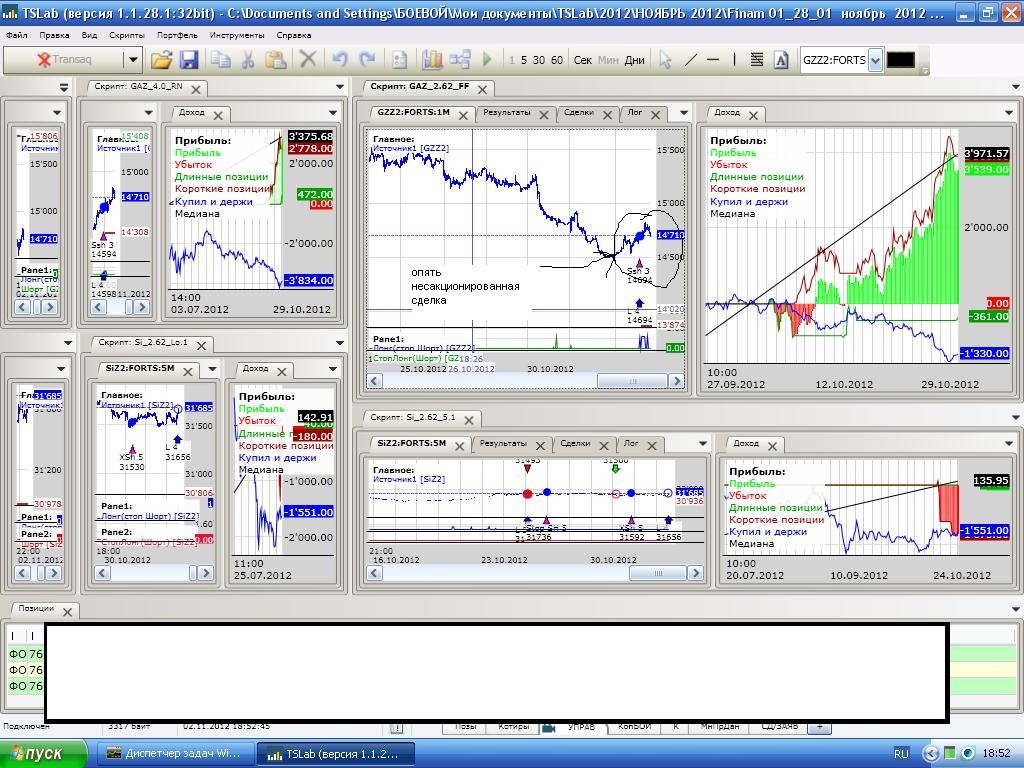Image resolution: width=1024 pixels, height=768 pixels.
Task: Click the green run script arrow
Action: click(x=487, y=60)
